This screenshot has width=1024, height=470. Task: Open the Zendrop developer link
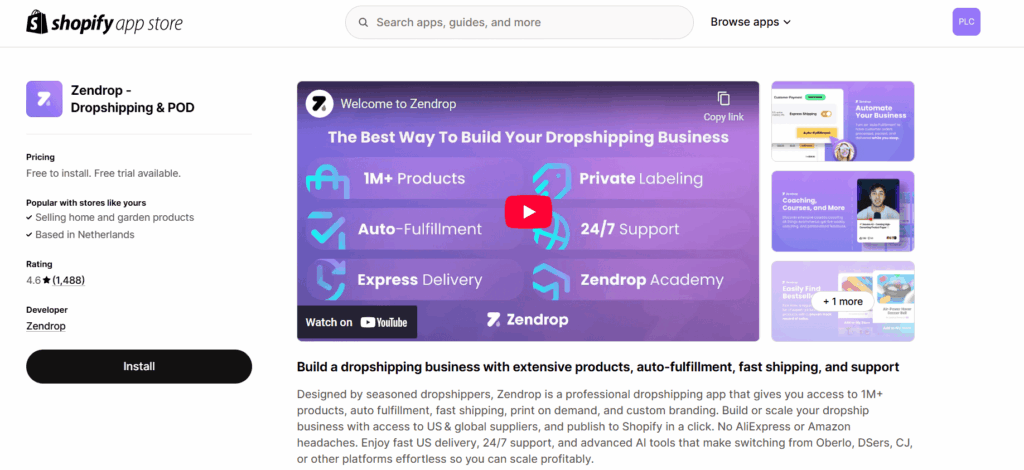(x=47, y=326)
